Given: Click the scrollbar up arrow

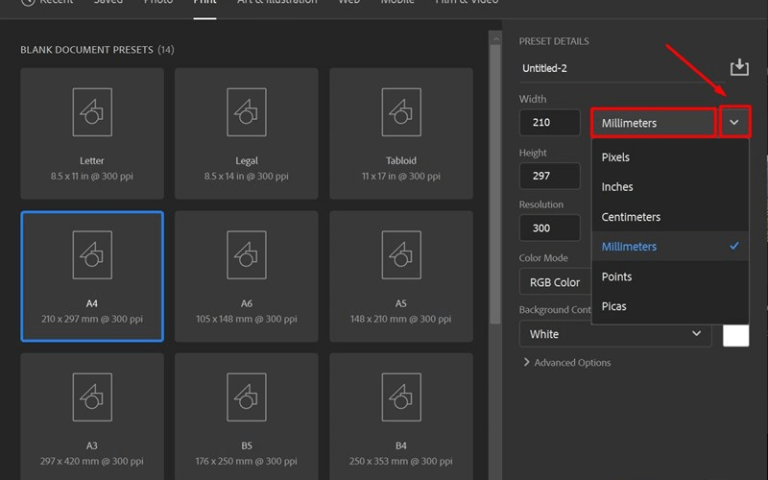Looking at the screenshot, I should point(495,38).
